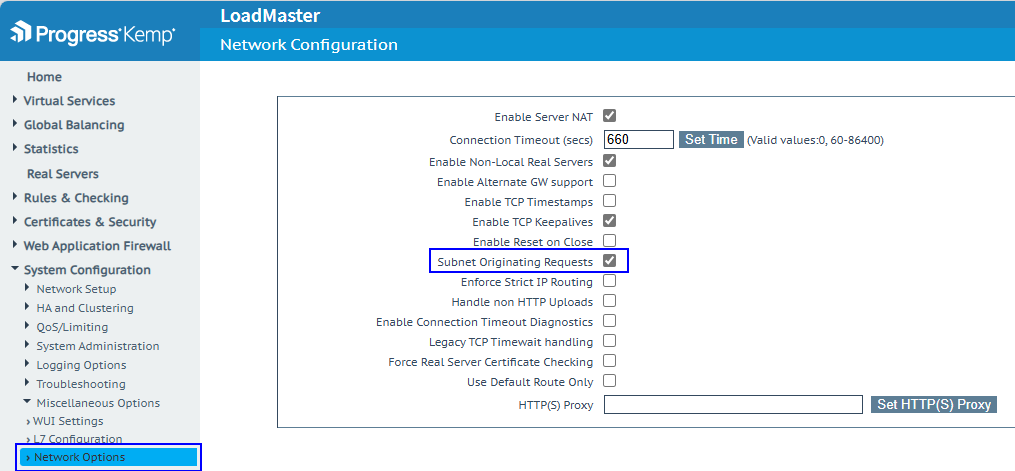Open Virtual Services menu label
This screenshot has height=471, width=1015.
point(69,101)
